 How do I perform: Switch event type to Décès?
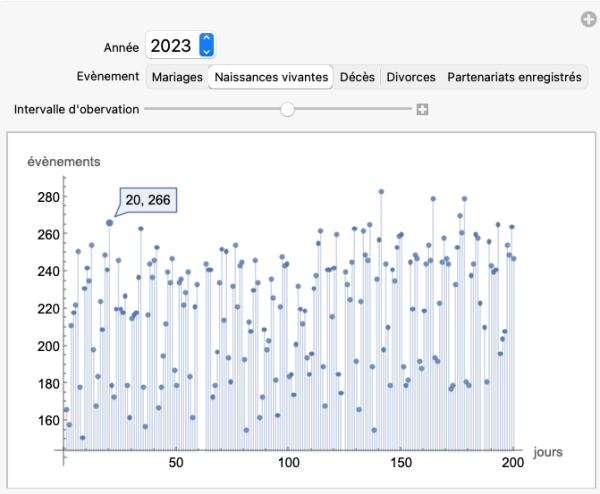tap(357, 77)
